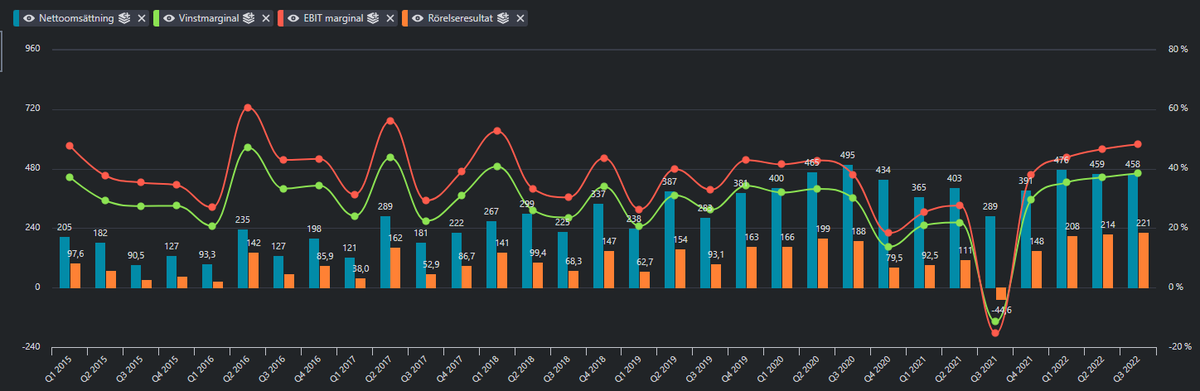Toggle visibility eye of Nettoomsättning series
The width and height of the screenshot is (1200, 391).
point(30,18)
